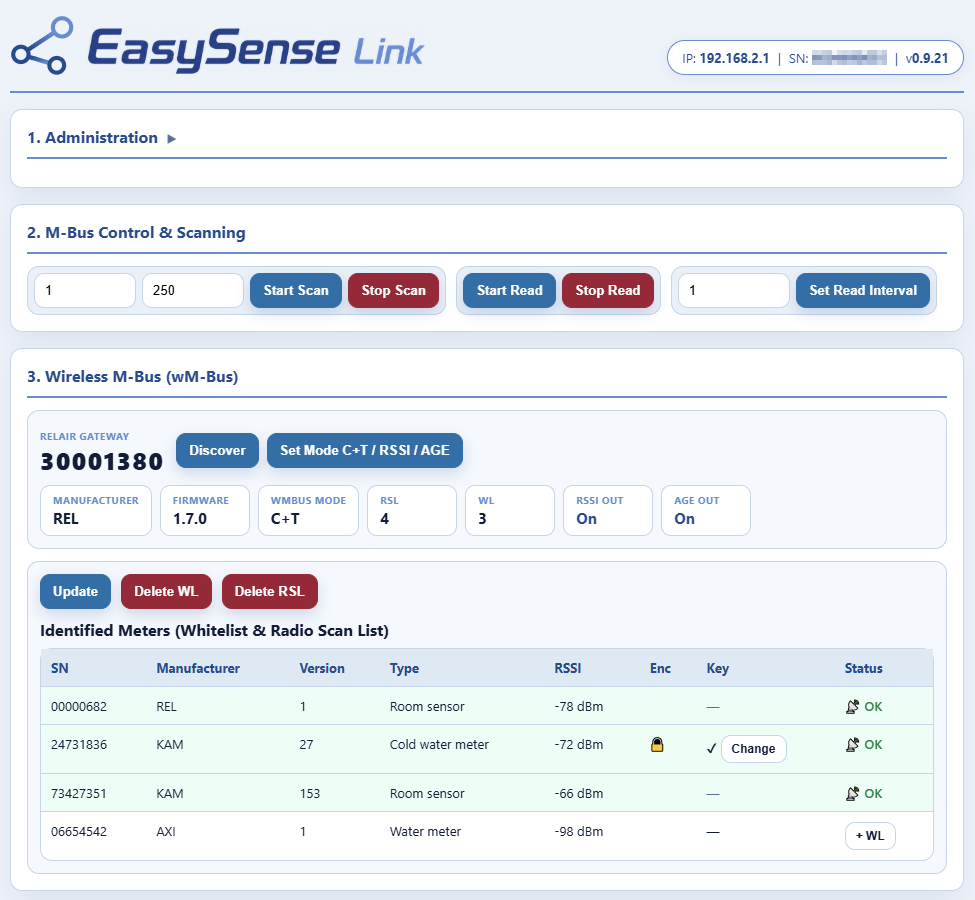975x900 pixels.
Task: Click the AGE OUT On info card
Action: click(706, 511)
